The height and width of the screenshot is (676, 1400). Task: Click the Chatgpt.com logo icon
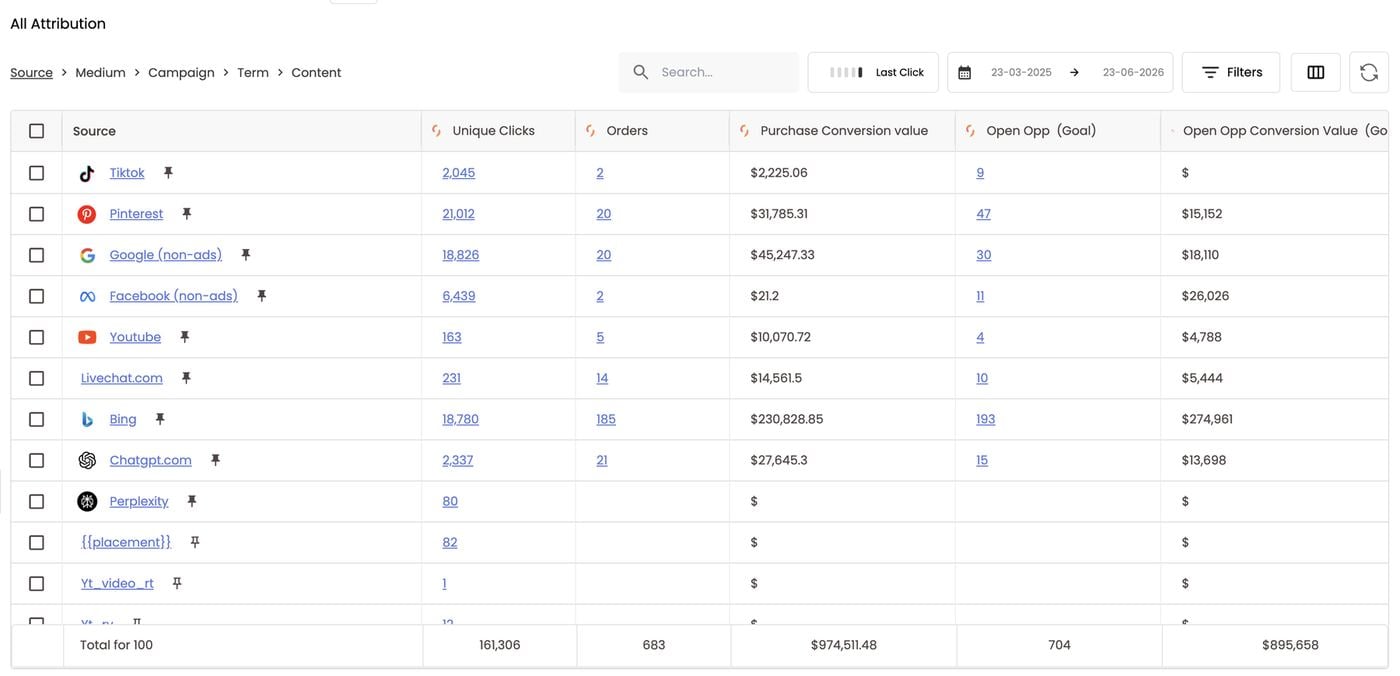pyautogui.click(x=87, y=460)
